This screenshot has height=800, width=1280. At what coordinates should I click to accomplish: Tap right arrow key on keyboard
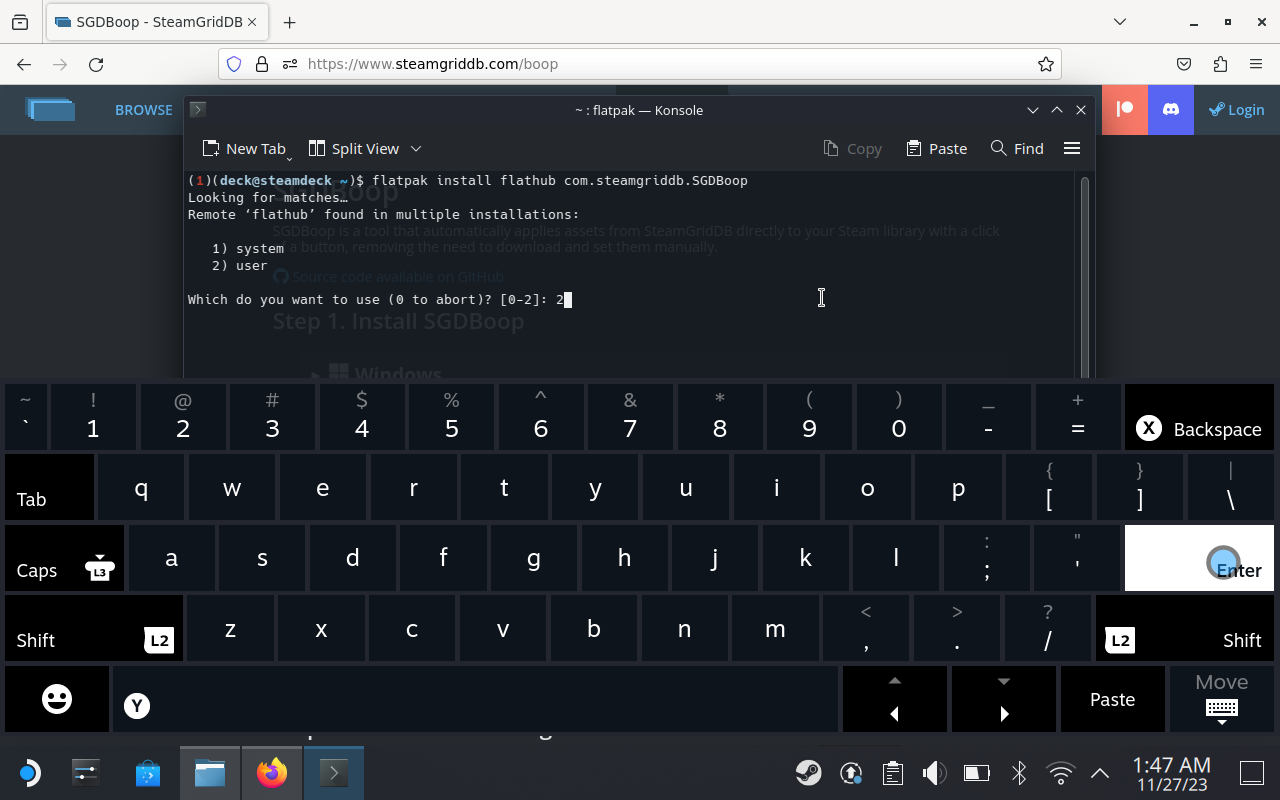click(x=1003, y=699)
